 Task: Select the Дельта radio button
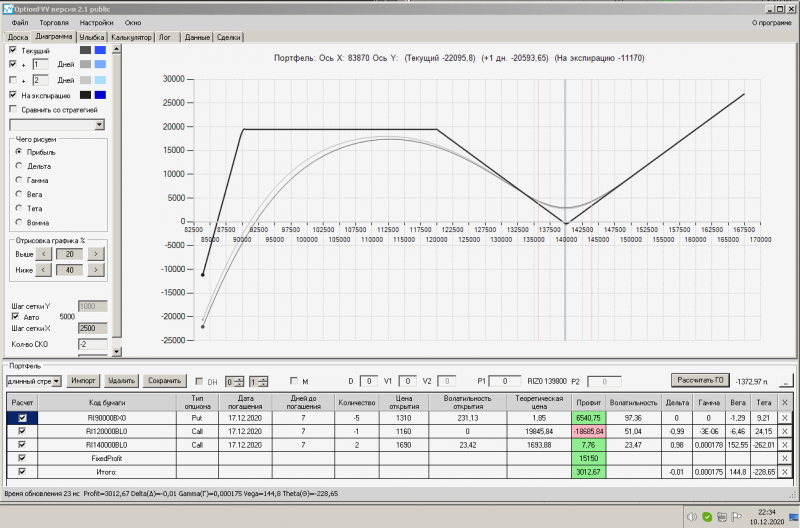point(19,166)
